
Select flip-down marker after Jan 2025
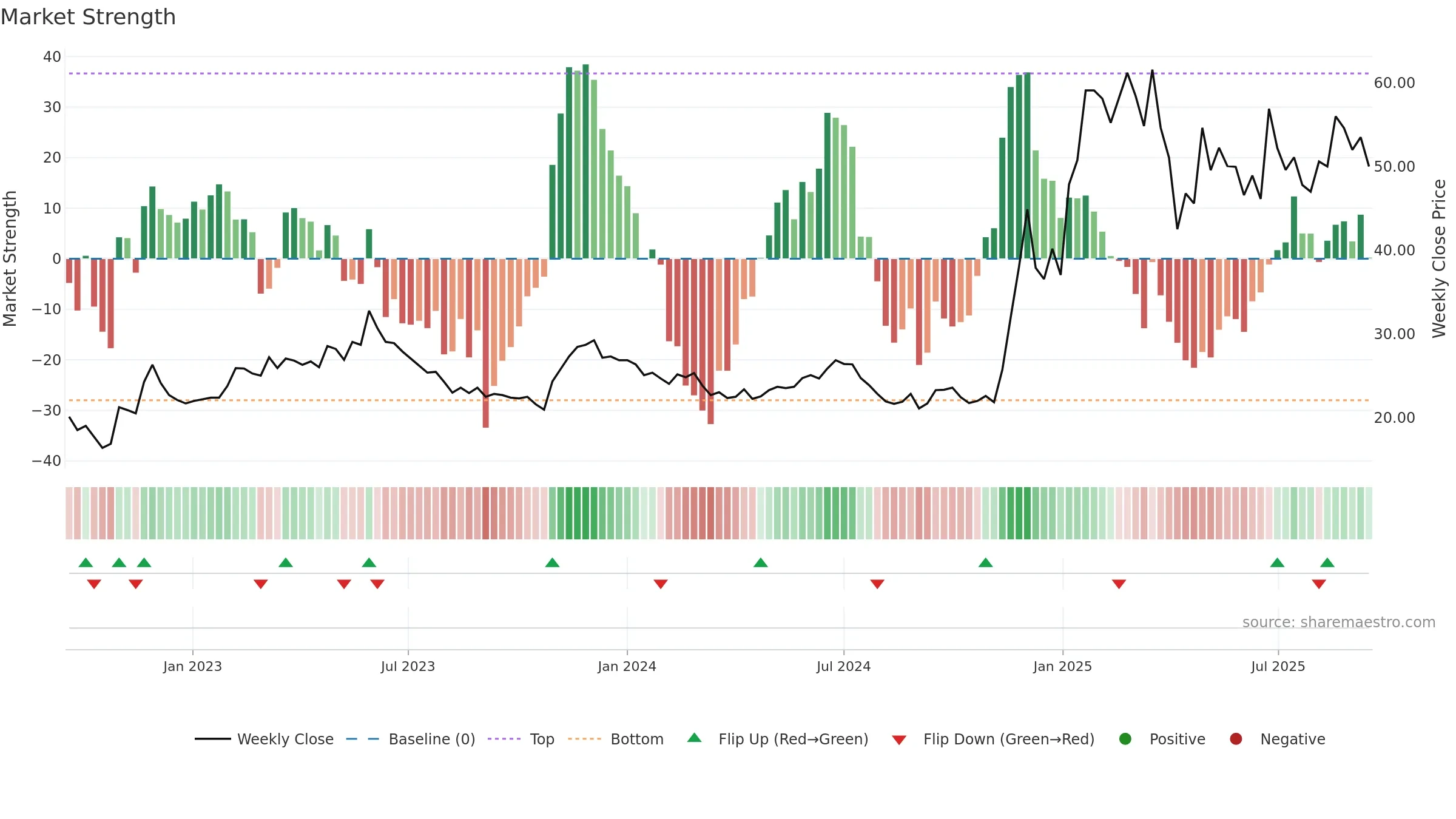pyautogui.click(x=1119, y=584)
